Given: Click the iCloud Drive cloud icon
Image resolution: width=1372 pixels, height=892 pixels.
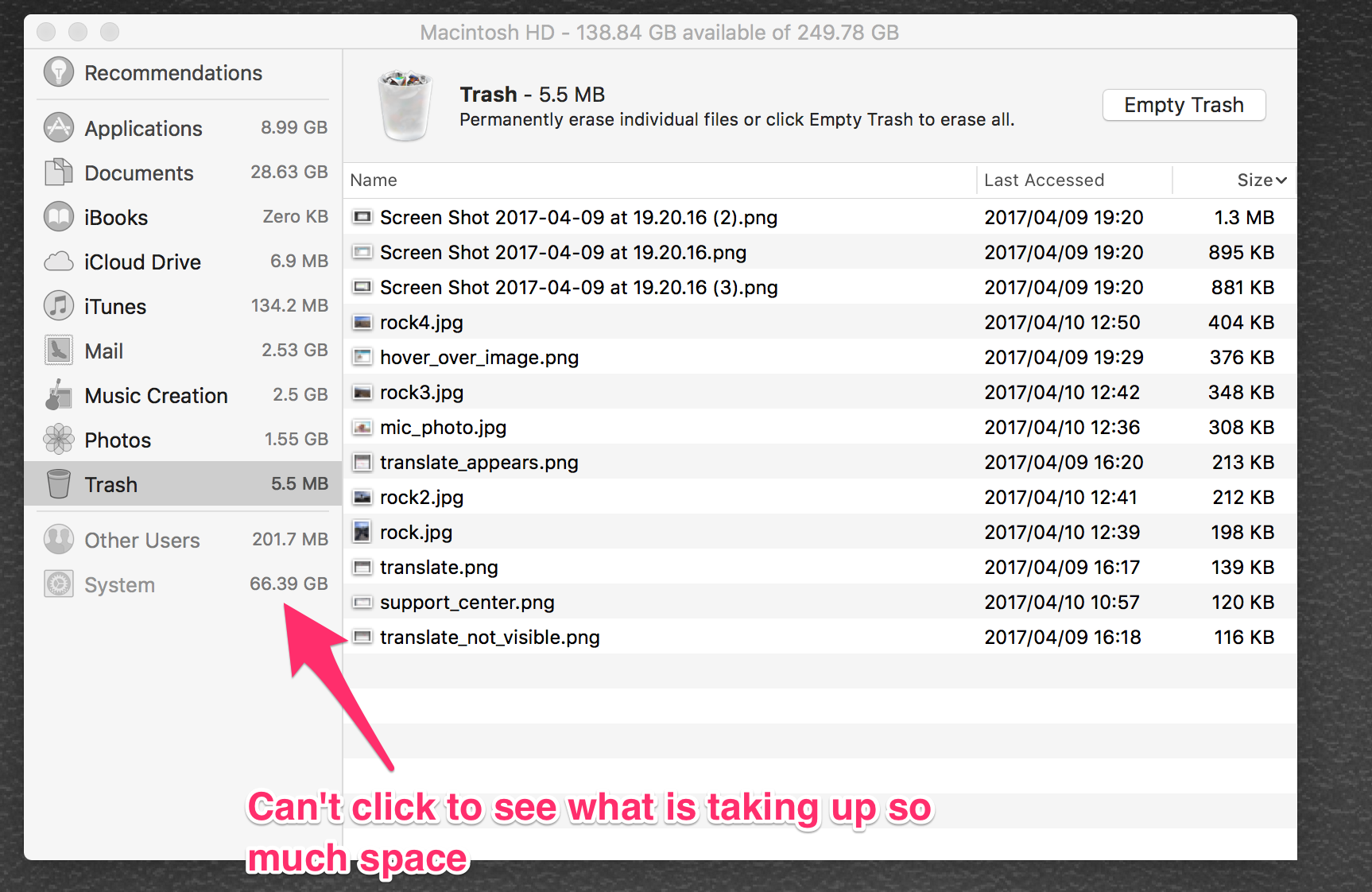Looking at the screenshot, I should (59, 262).
